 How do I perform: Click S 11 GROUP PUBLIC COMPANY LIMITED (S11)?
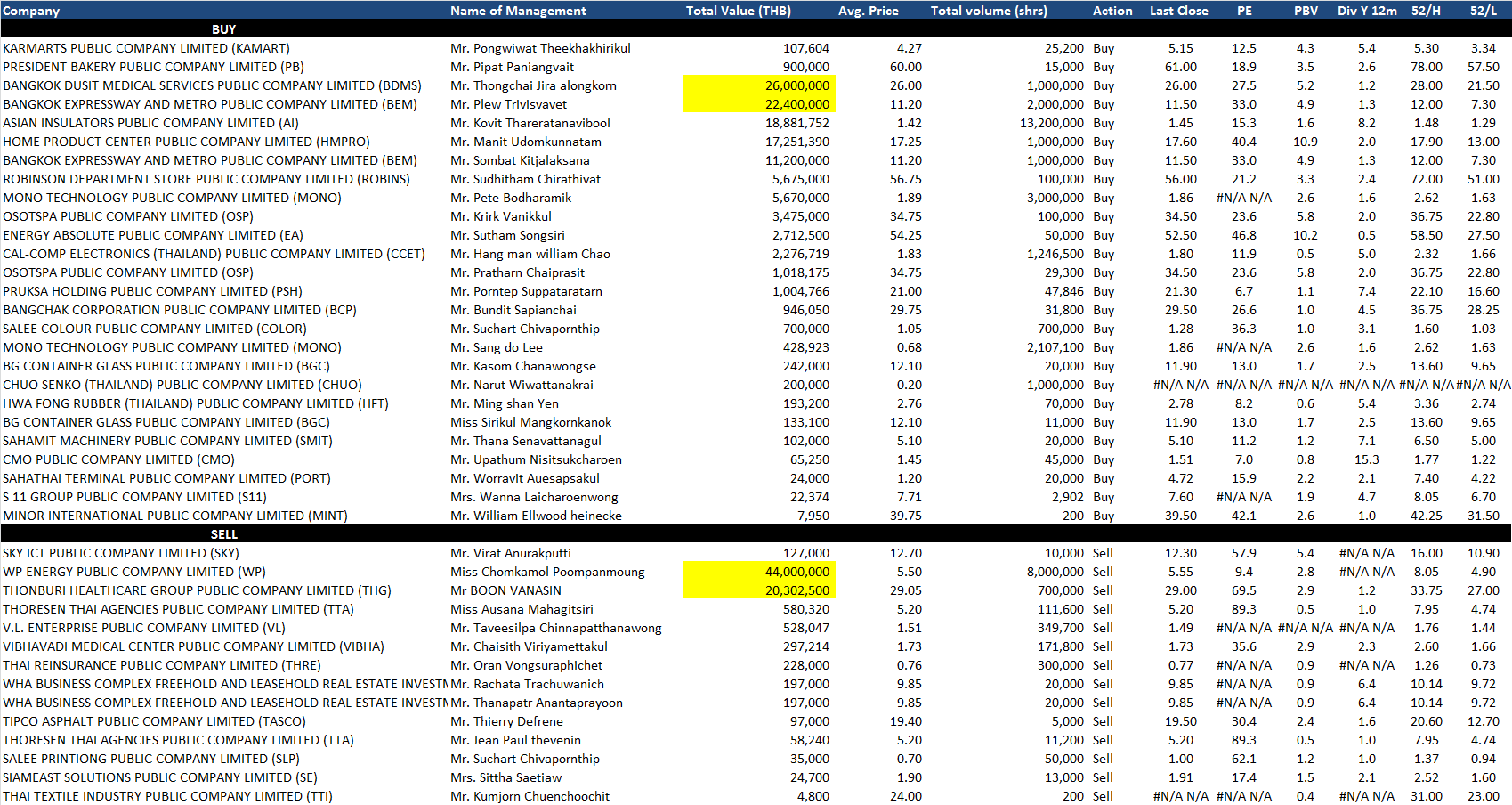134,497
